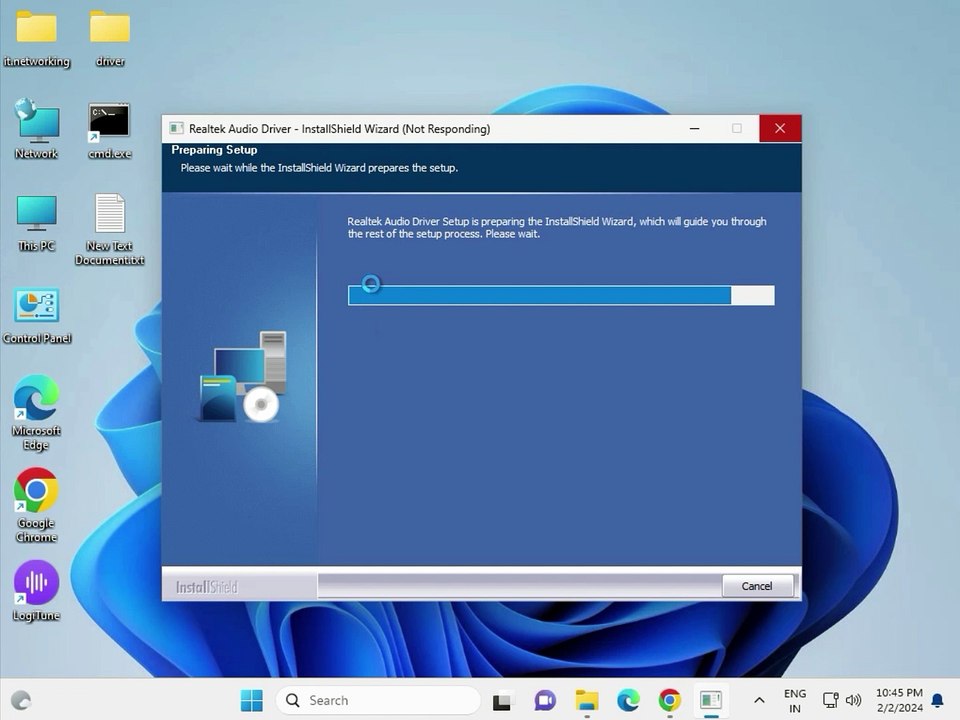Select the cmd.exe shortcut
960x720 pixels.
point(110,131)
